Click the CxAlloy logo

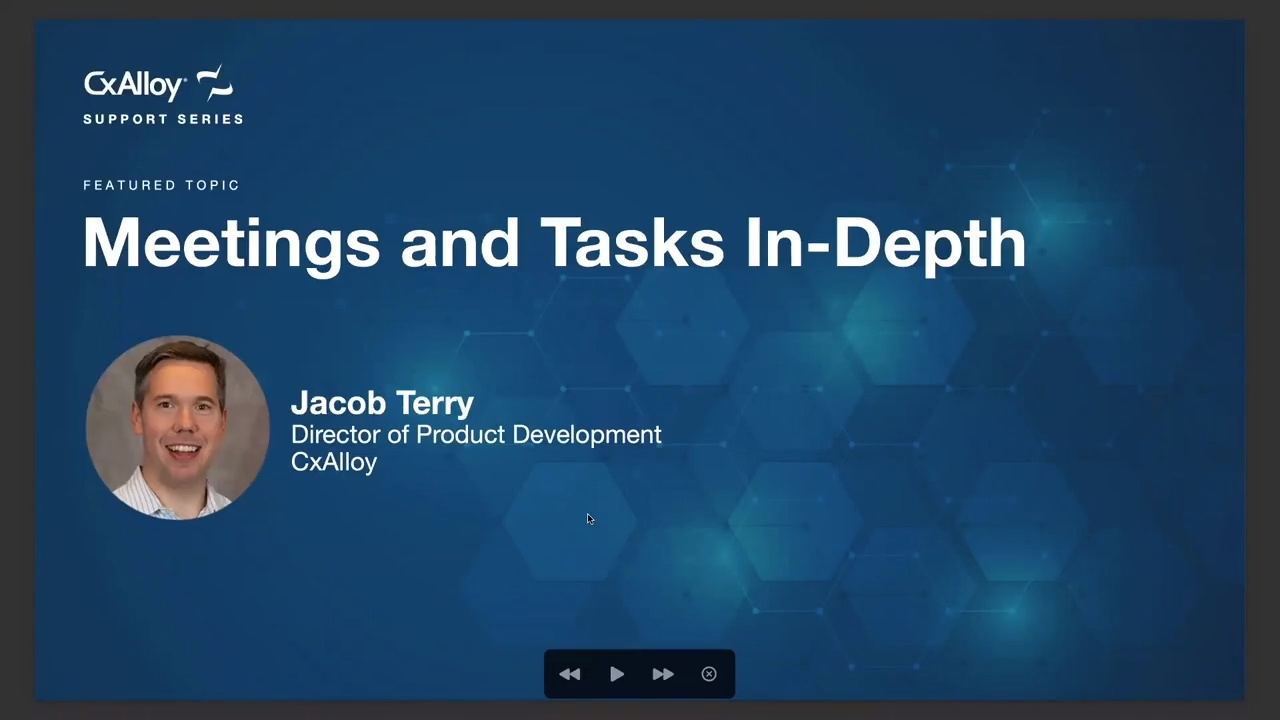(159, 84)
